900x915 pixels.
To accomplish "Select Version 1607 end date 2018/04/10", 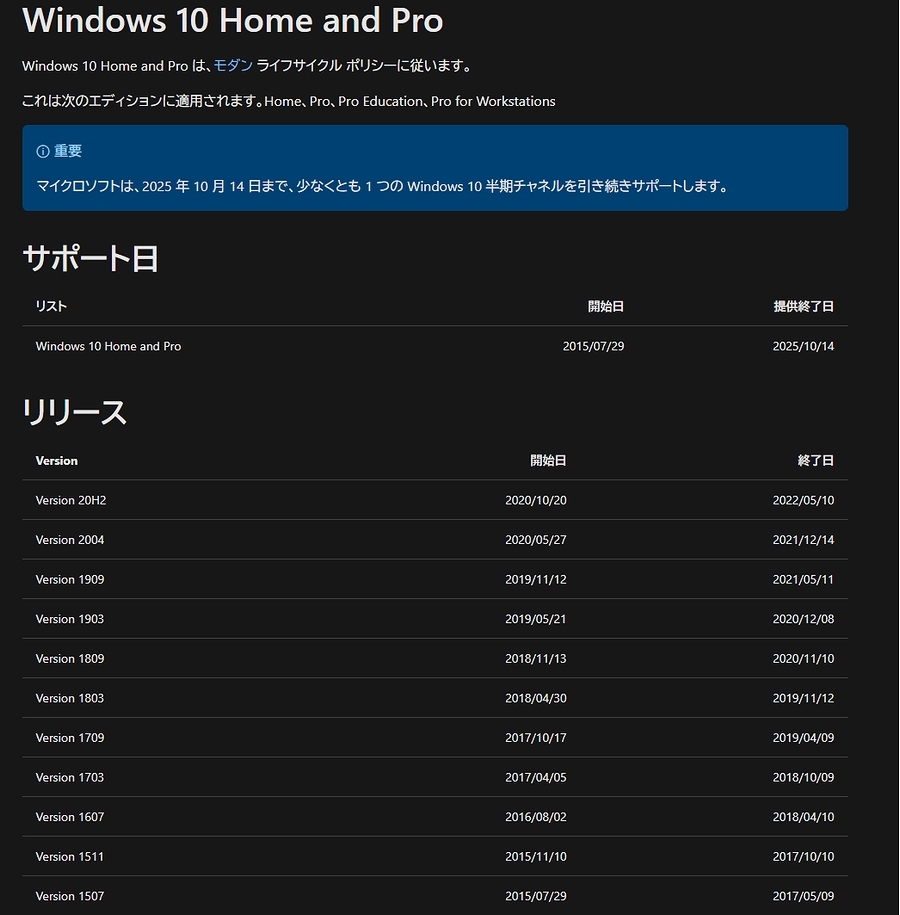I will point(803,818).
